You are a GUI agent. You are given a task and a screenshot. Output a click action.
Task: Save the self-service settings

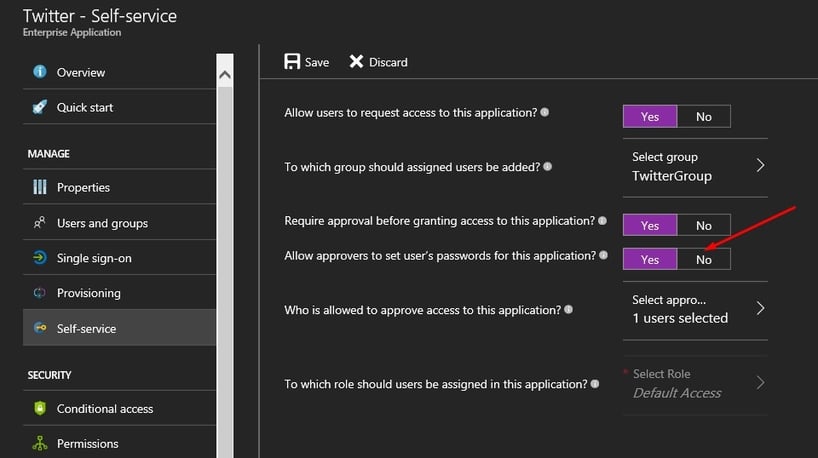pyautogui.click(x=306, y=62)
